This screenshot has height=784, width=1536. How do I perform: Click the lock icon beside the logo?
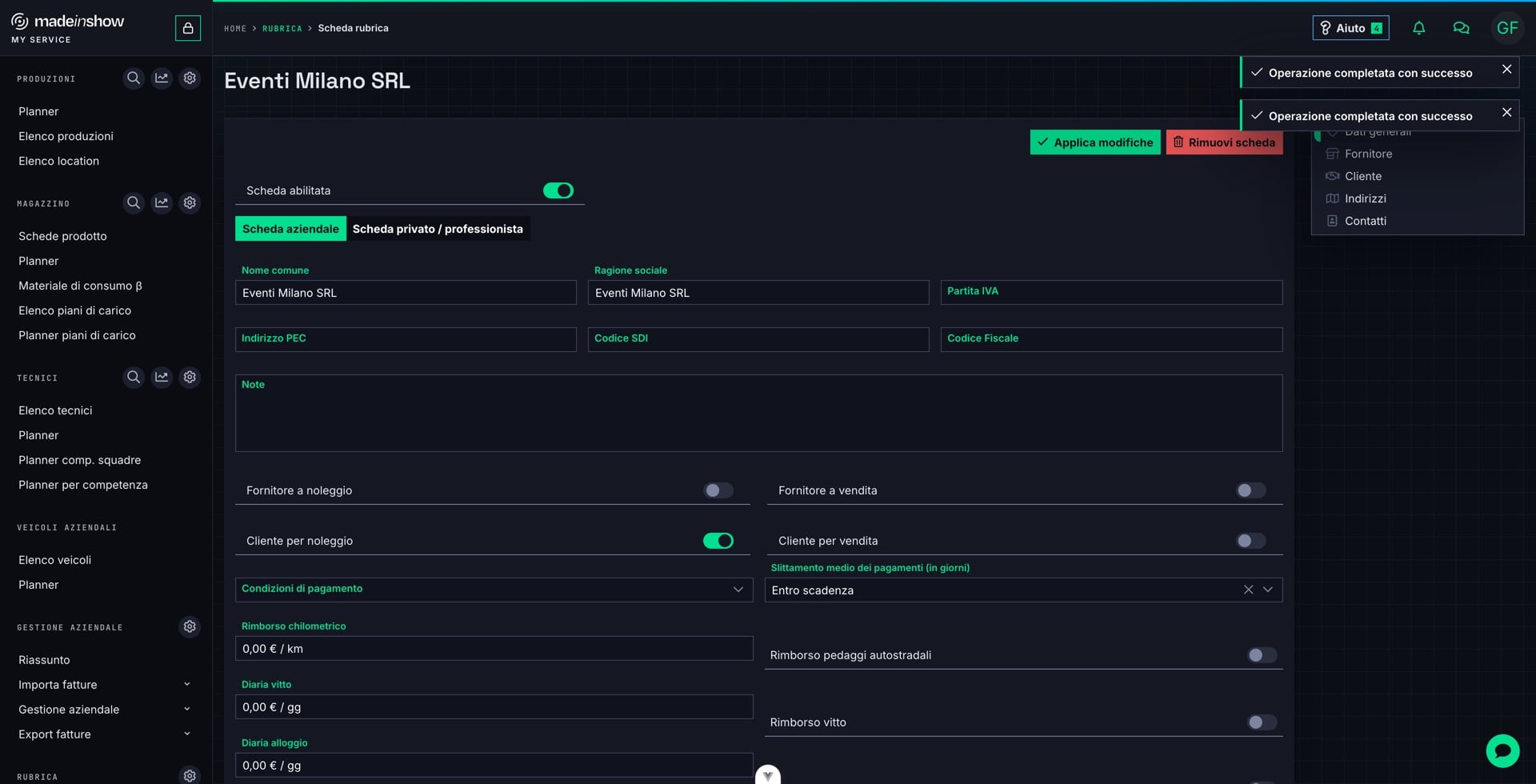pyautogui.click(x=188, y=28)
